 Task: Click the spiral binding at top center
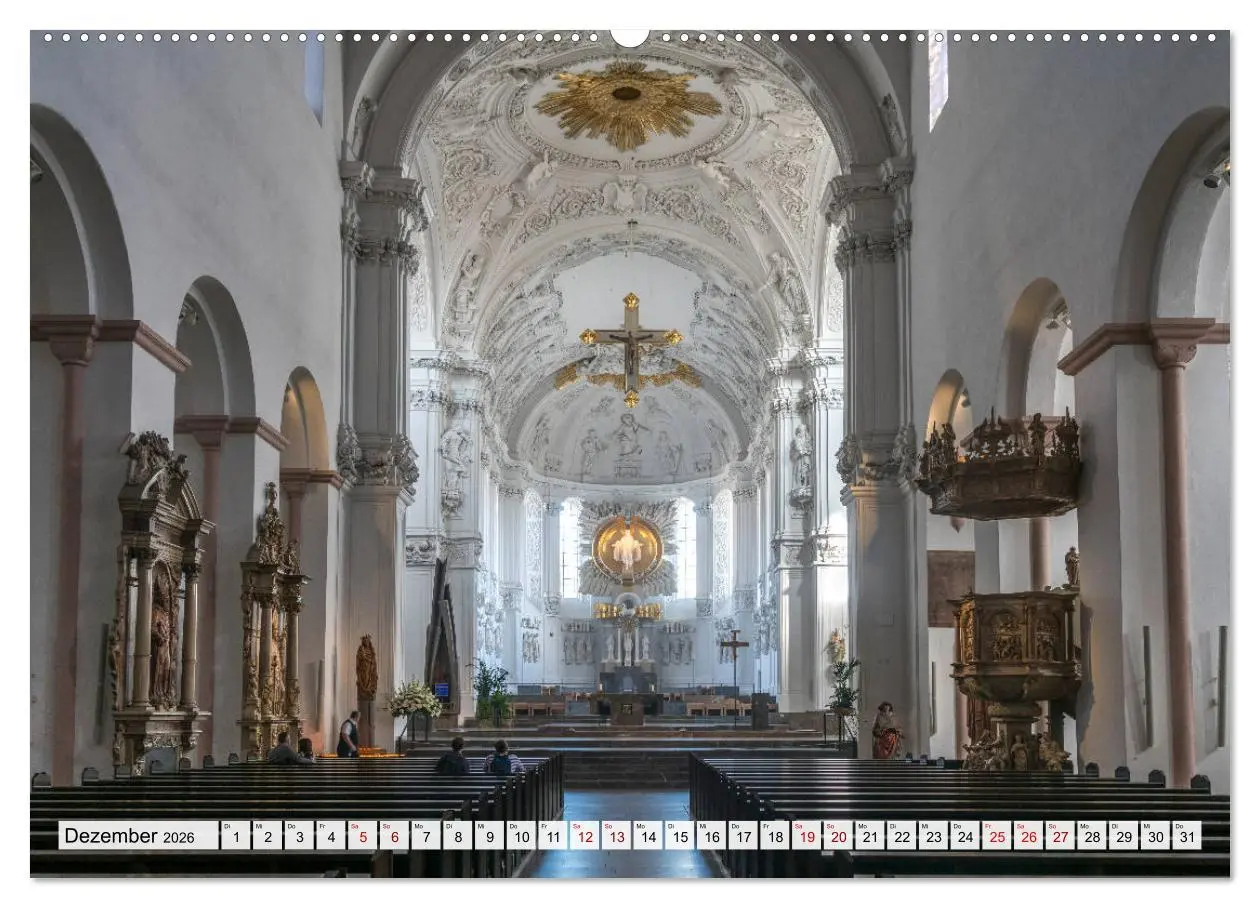(x=630, y=35)
